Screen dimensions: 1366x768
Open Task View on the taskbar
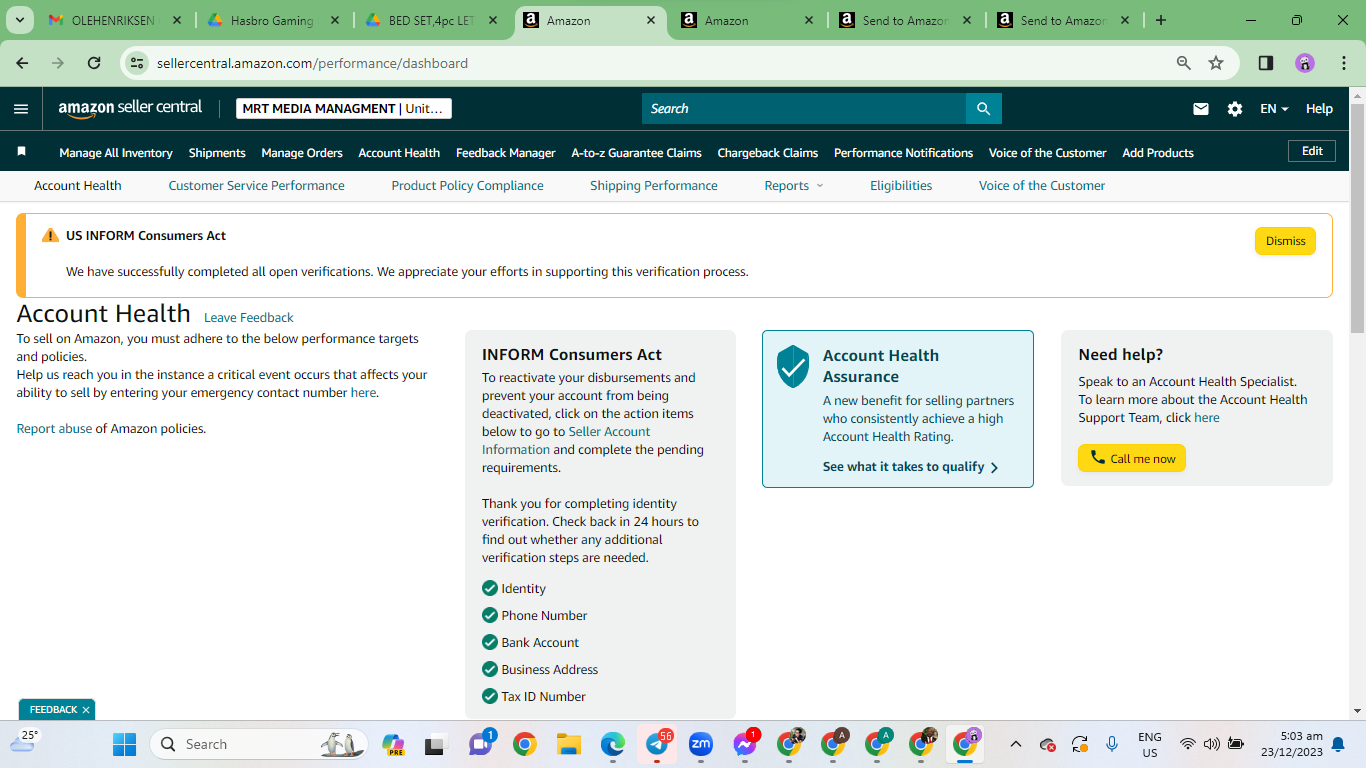[435, 744]
